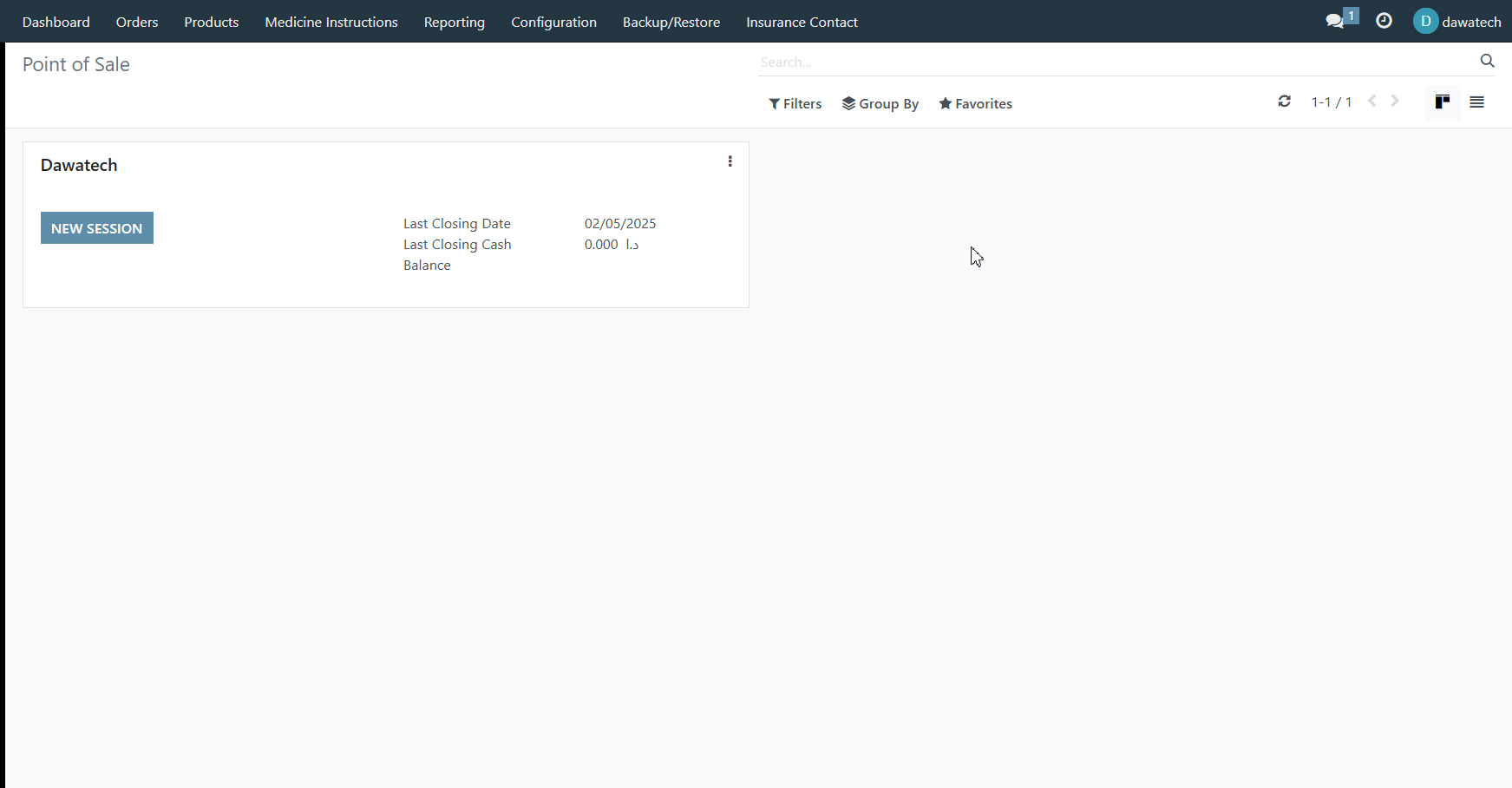Image resolution: width=1512 pixels, height=788 pixels.
Task: Open Dawatech card options menu
Action: (730, 161)
